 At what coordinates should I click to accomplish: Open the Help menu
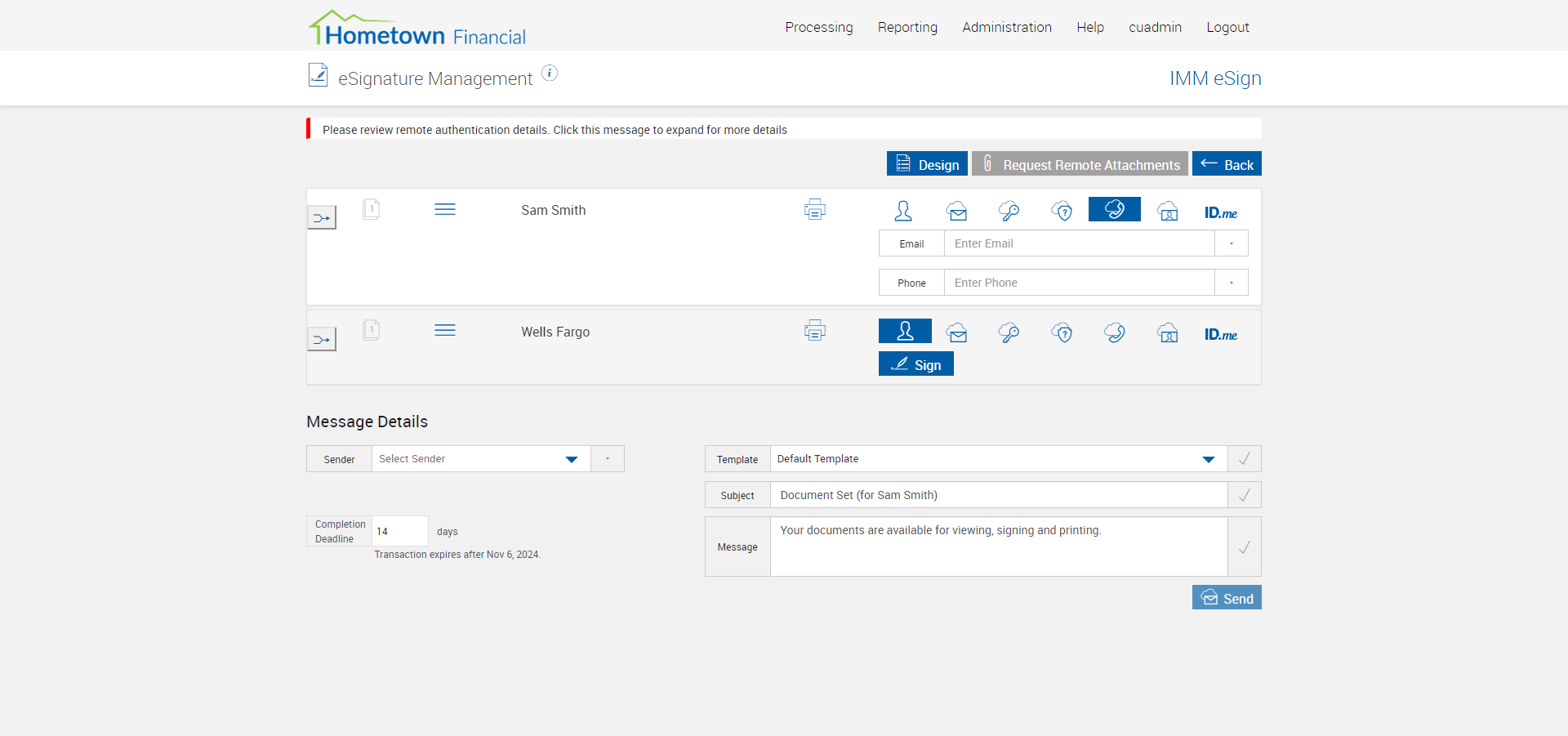point(1090,27)
